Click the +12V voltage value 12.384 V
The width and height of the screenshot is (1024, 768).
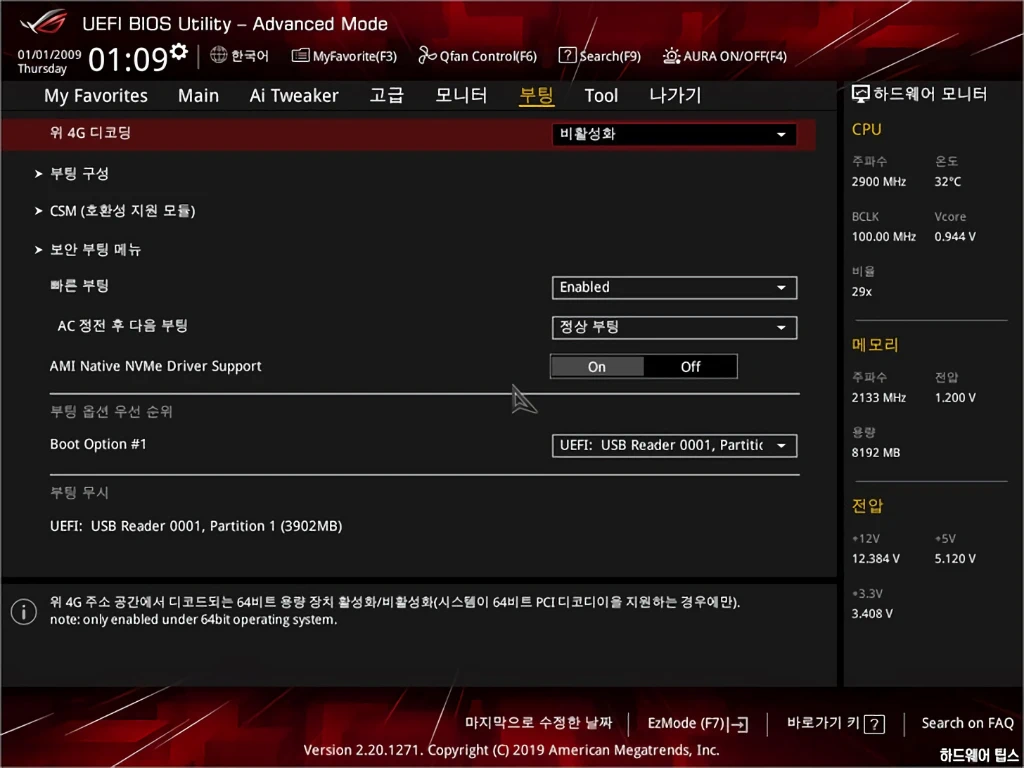pyautogui.click(x=876, y=559)
